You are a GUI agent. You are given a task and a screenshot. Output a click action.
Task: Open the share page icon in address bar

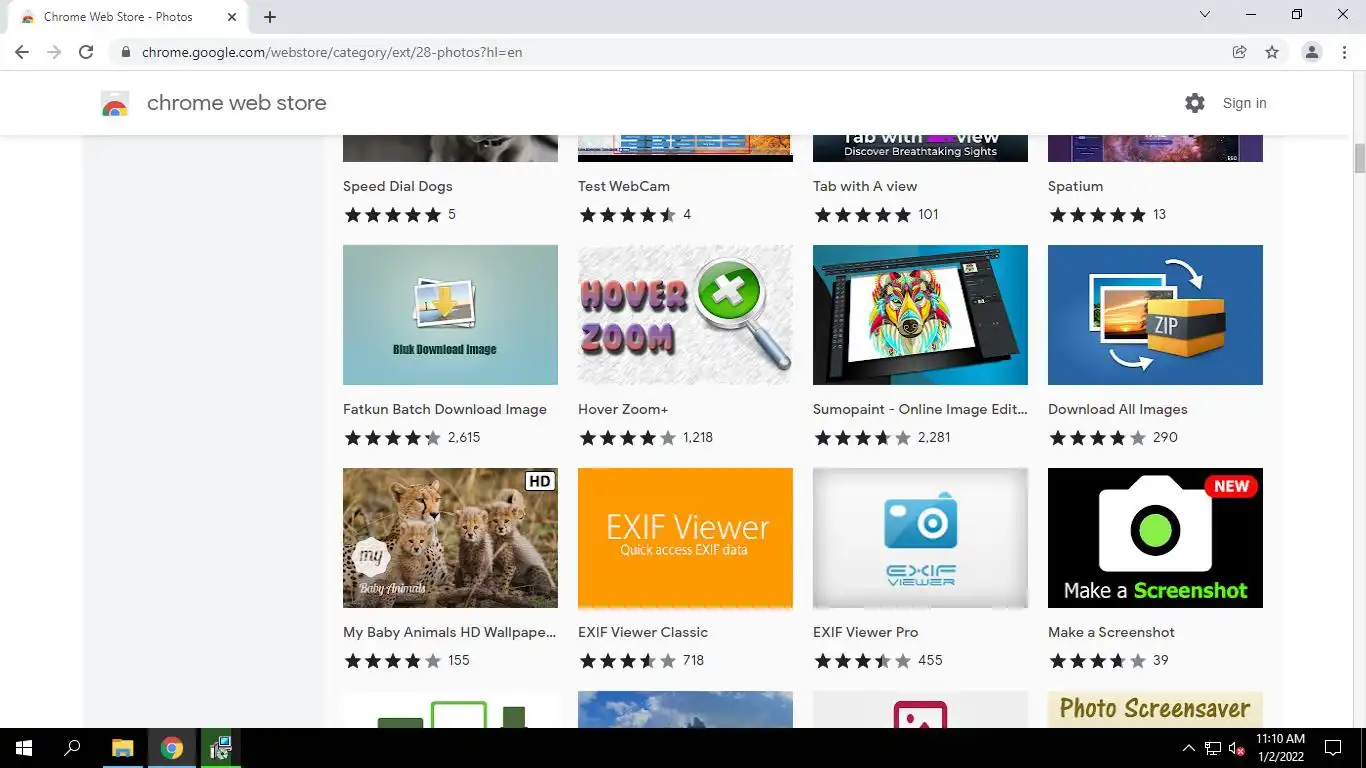click(1239, 52)
